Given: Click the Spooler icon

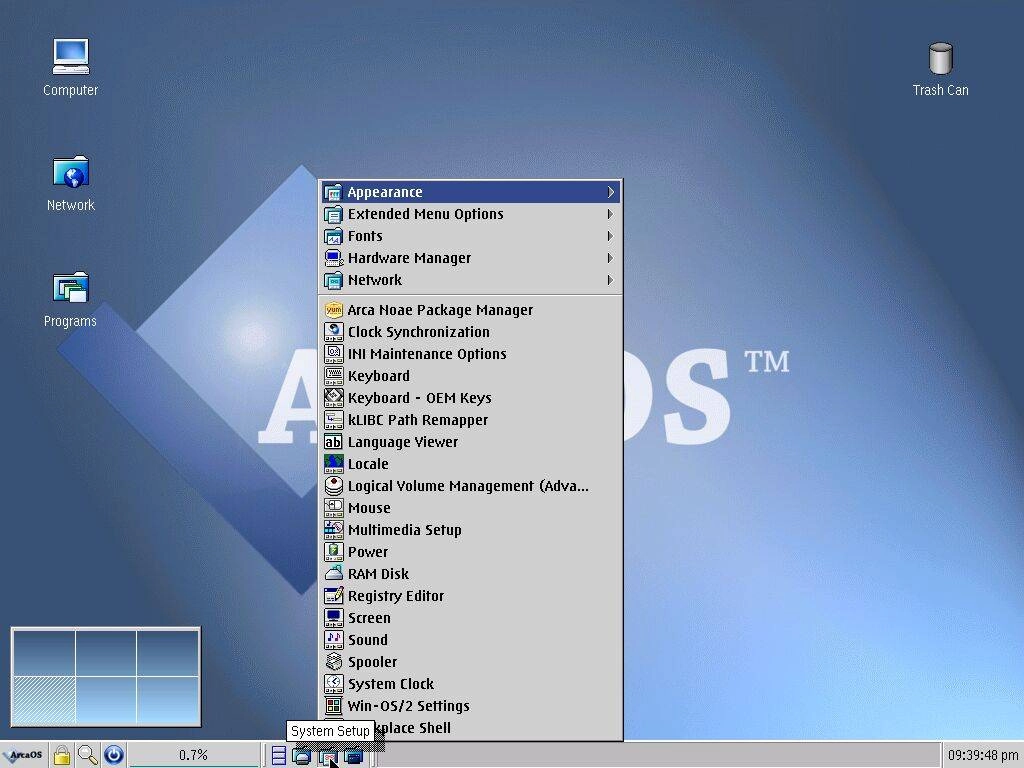Looking at the screenshot, I should [x=333, y=662].
